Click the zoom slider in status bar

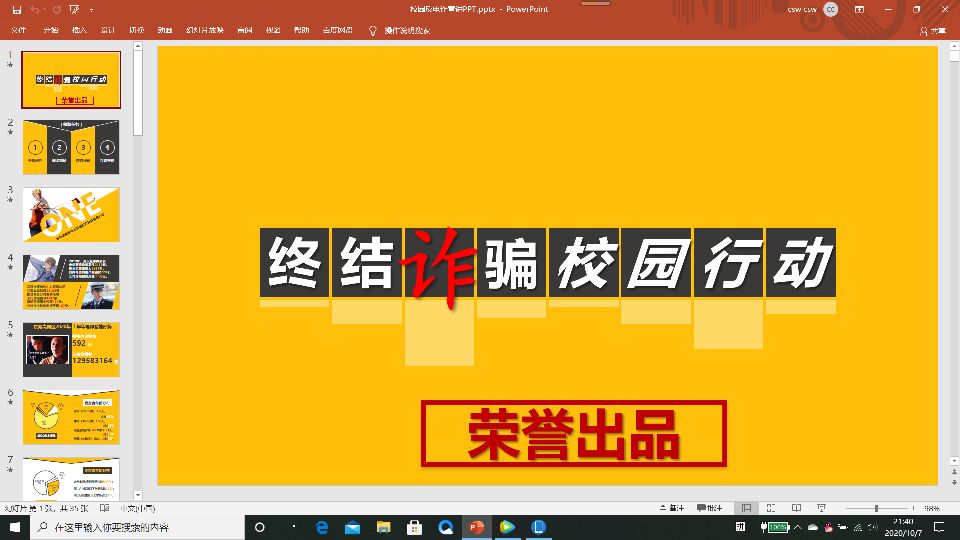point(876,508)
